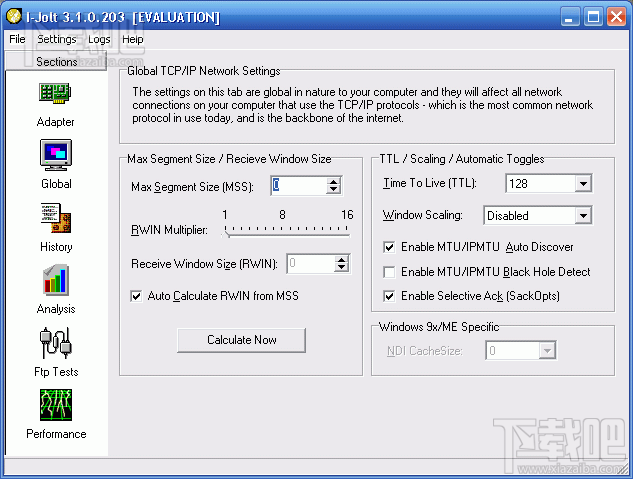Select the Global monitor icon
Image resolution: width=633 pixels, height=479 pixels.
pos(56,155)
